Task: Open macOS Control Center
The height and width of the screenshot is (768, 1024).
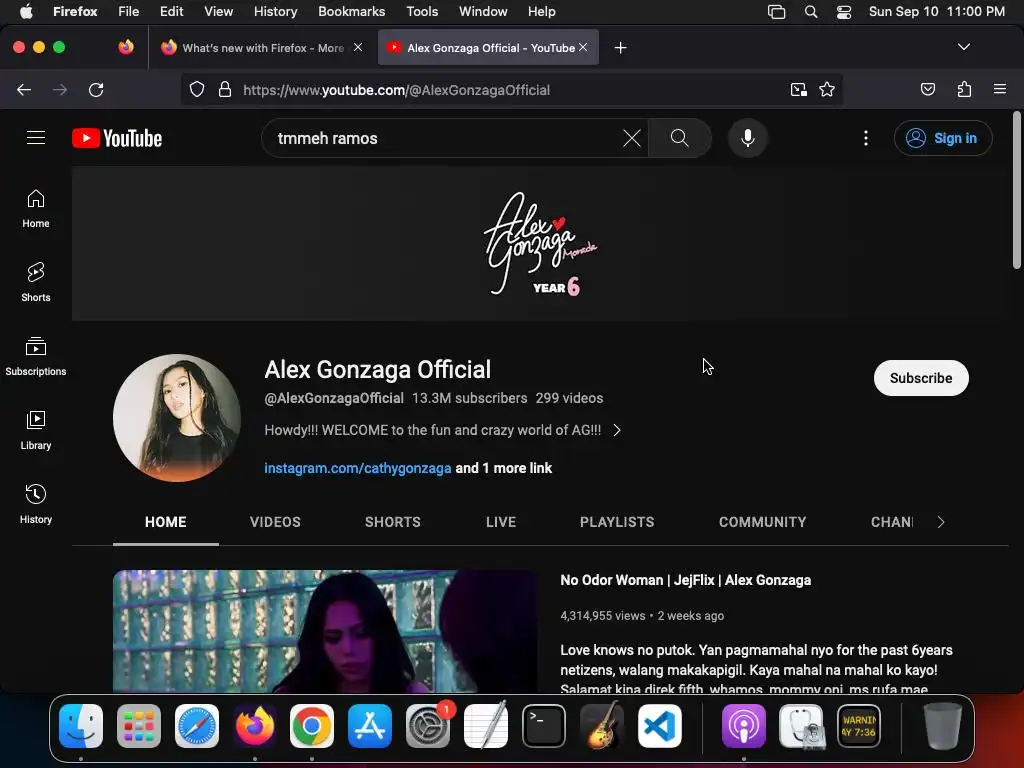Action: click(844, 12)
